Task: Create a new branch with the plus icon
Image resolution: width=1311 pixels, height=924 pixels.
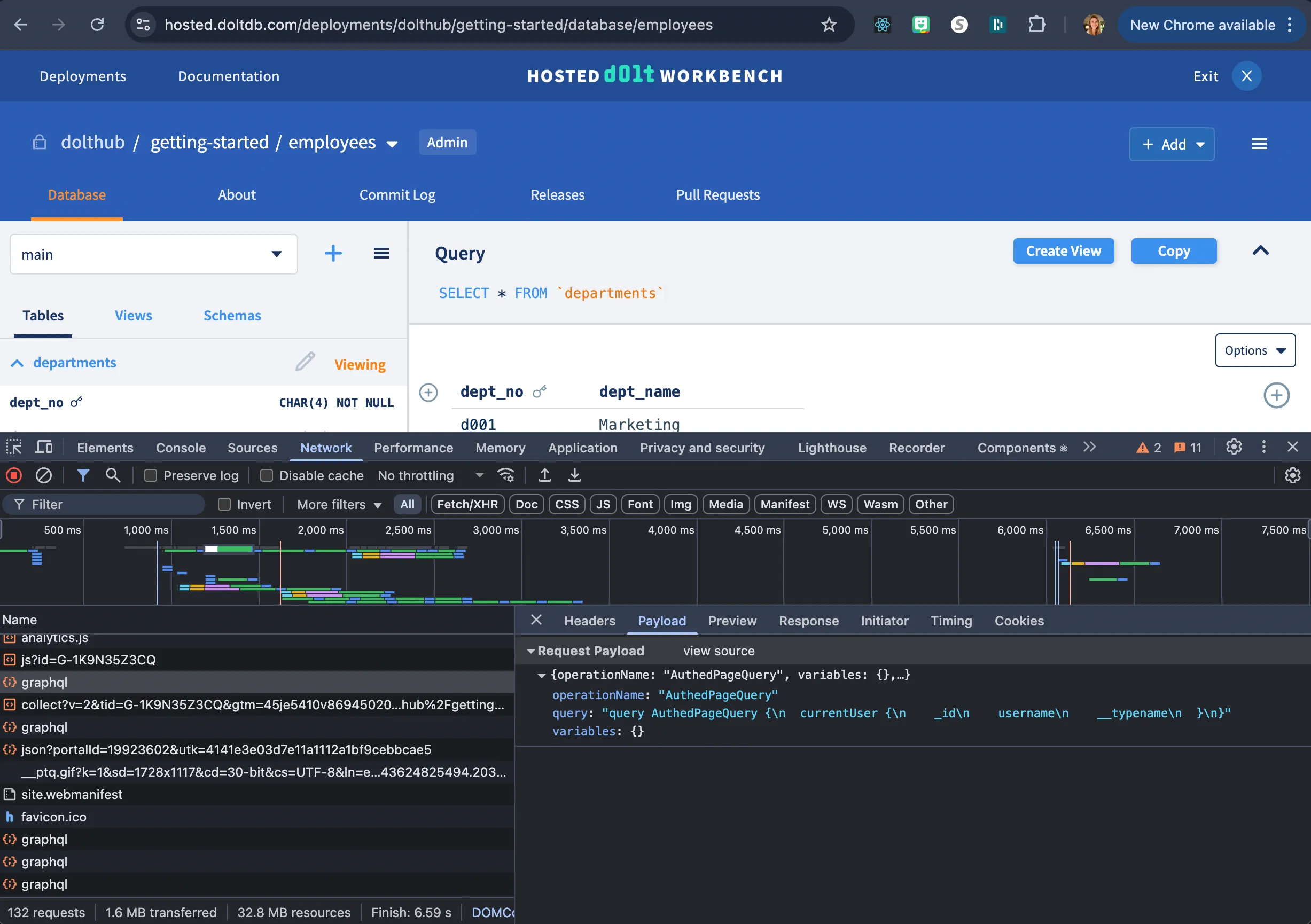Action: tap(333, 253)
